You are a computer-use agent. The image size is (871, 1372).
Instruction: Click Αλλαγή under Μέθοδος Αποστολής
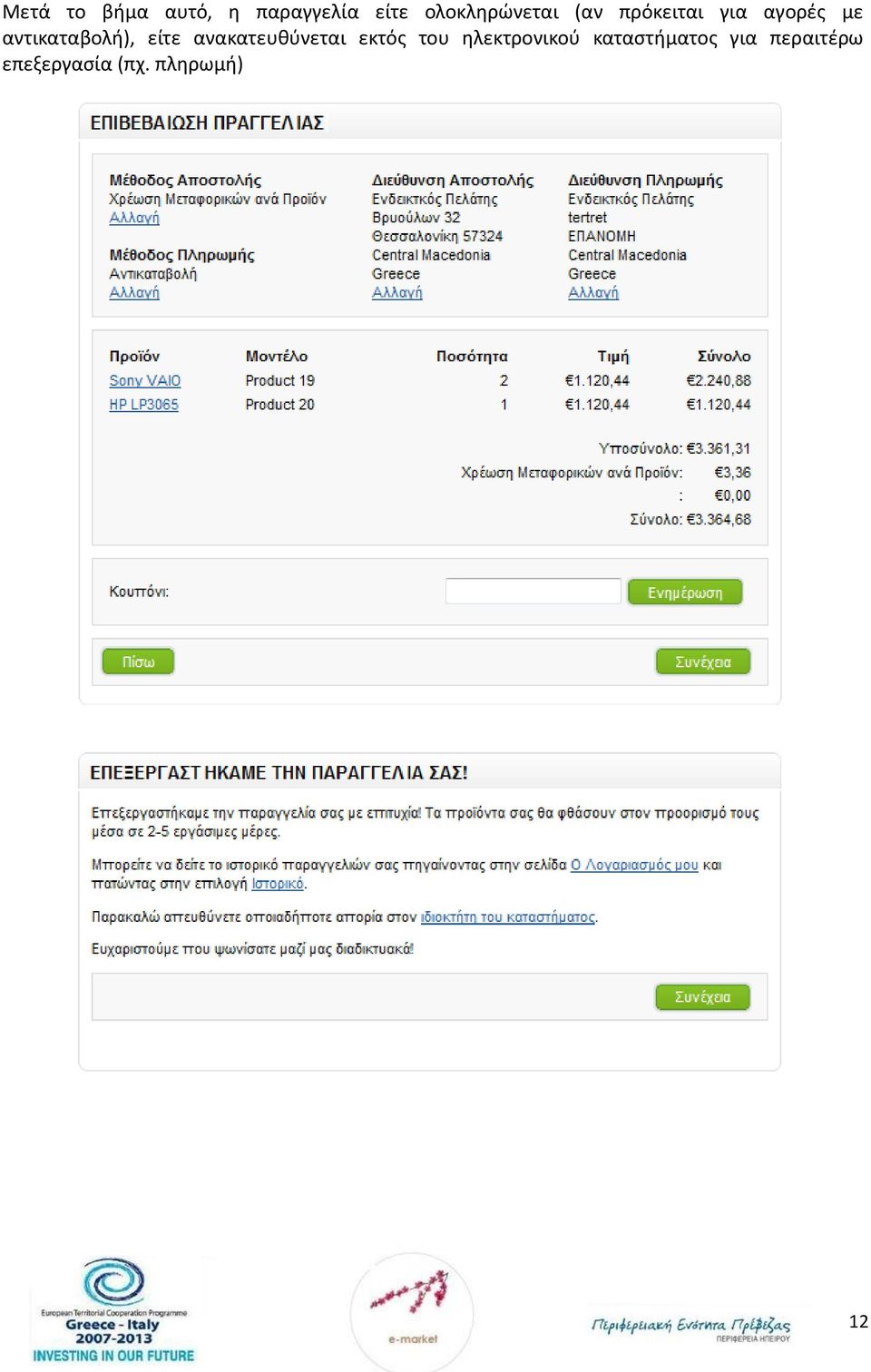(134, 218)
